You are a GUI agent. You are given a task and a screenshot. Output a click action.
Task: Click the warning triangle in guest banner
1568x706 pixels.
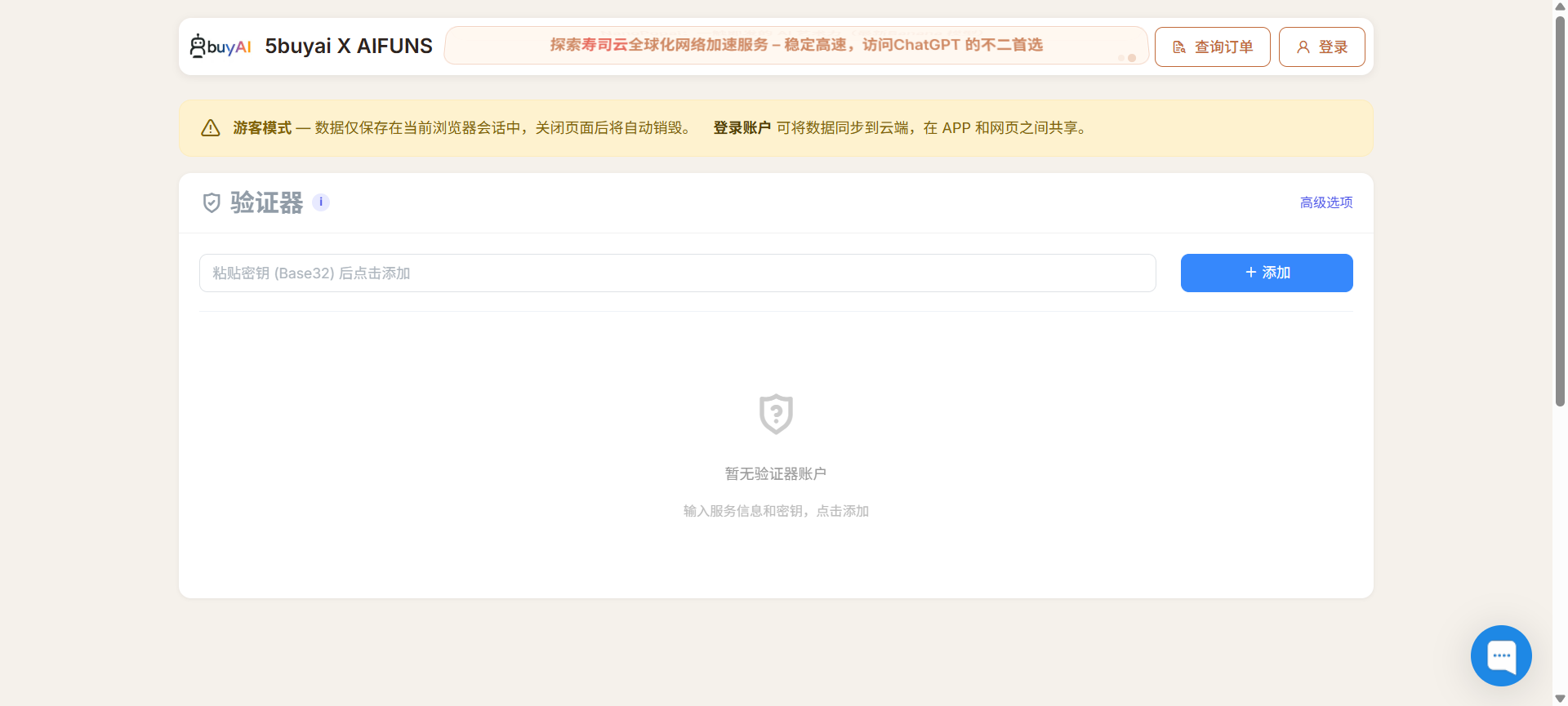point(211,128)
